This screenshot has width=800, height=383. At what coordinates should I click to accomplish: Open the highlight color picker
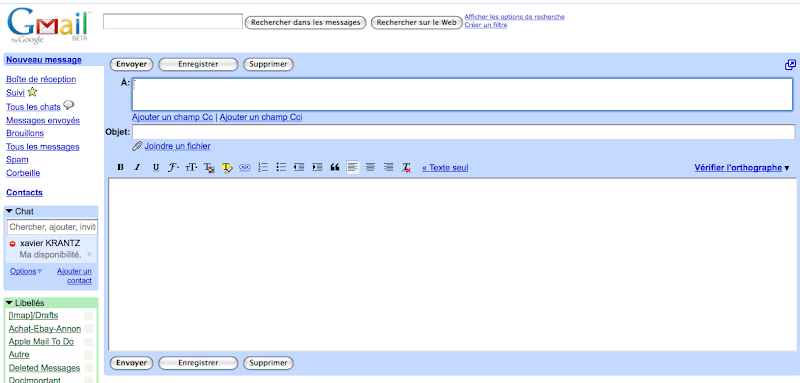227,167
